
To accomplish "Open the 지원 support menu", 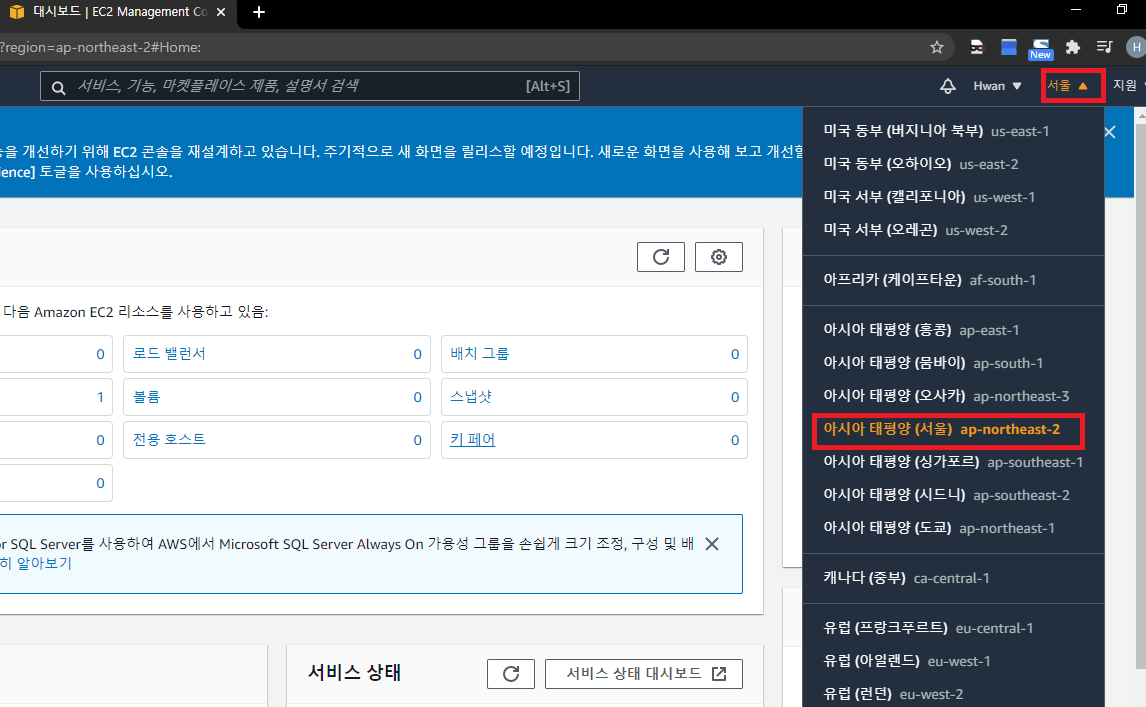I will point(1128,86).
